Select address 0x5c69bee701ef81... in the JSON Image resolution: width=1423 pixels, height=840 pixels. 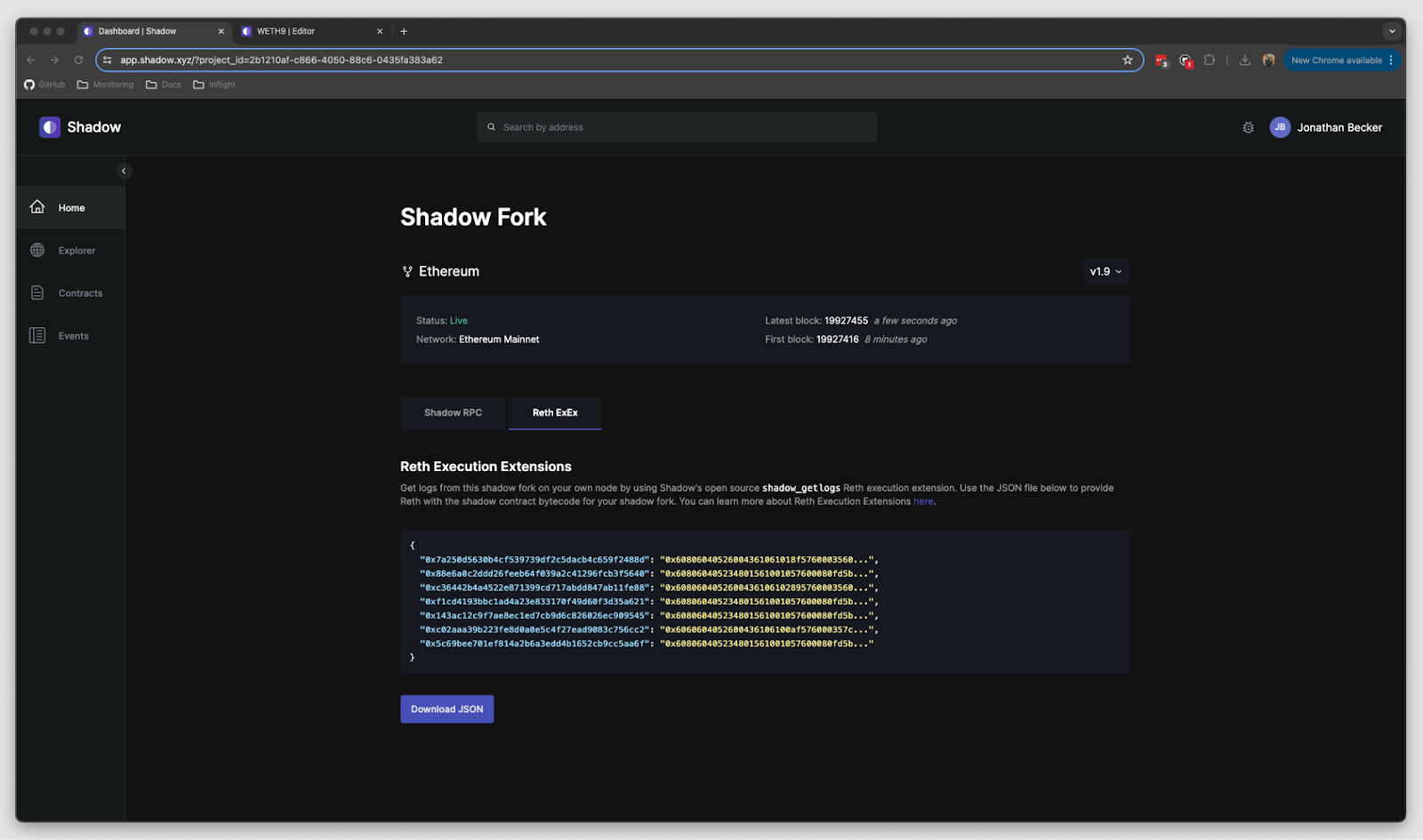(535, 644)
